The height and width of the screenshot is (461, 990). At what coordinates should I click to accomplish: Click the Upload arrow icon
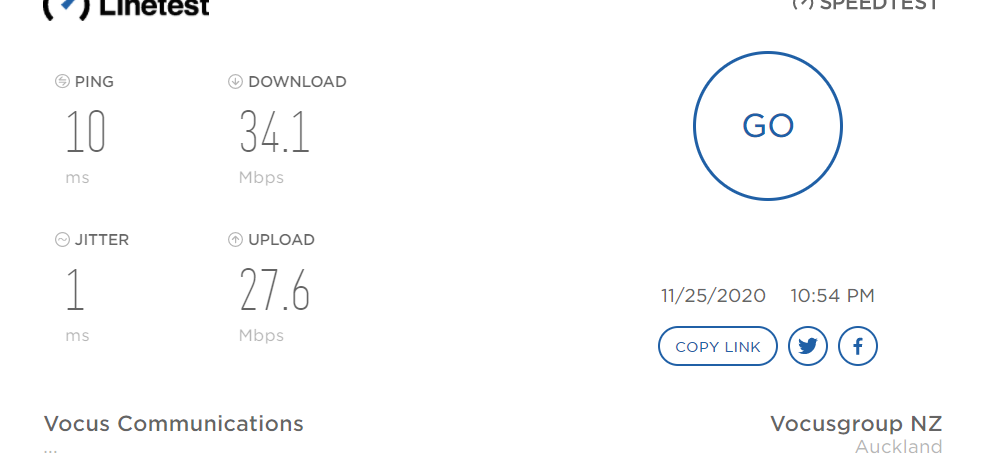click(235, 239)
